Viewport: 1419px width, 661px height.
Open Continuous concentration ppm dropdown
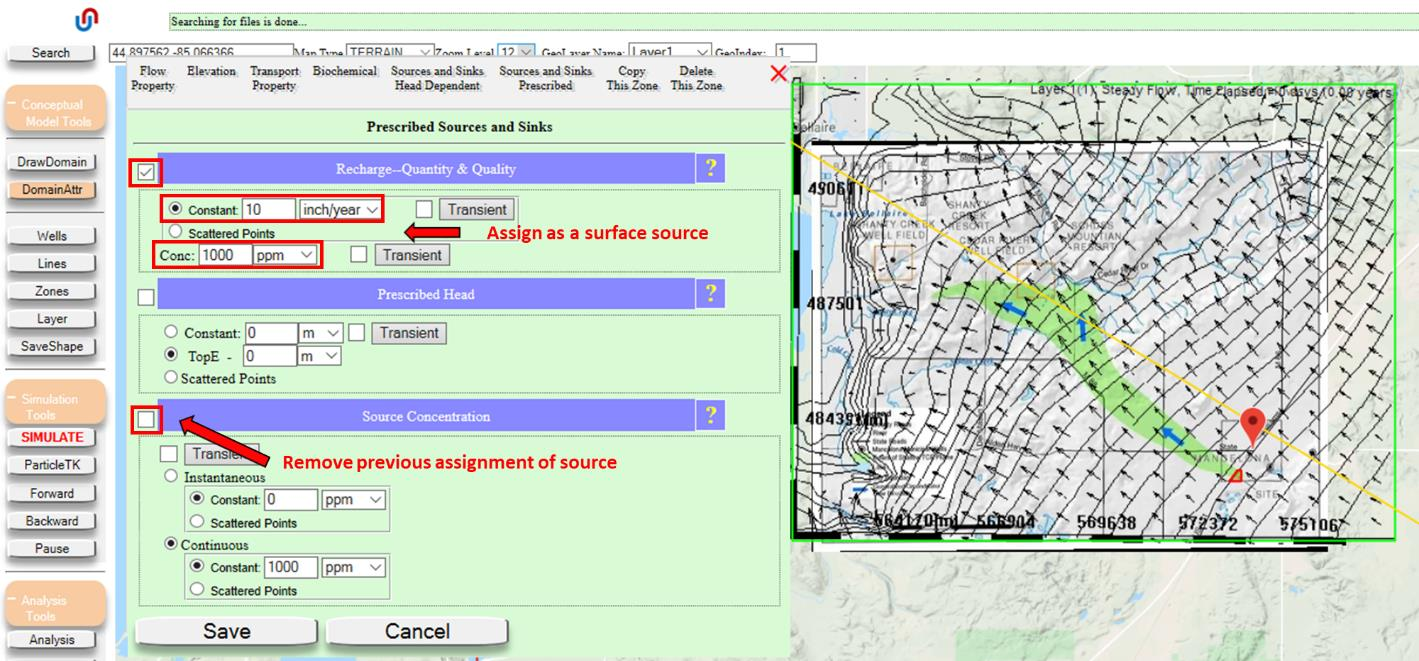tap(354, 567)
